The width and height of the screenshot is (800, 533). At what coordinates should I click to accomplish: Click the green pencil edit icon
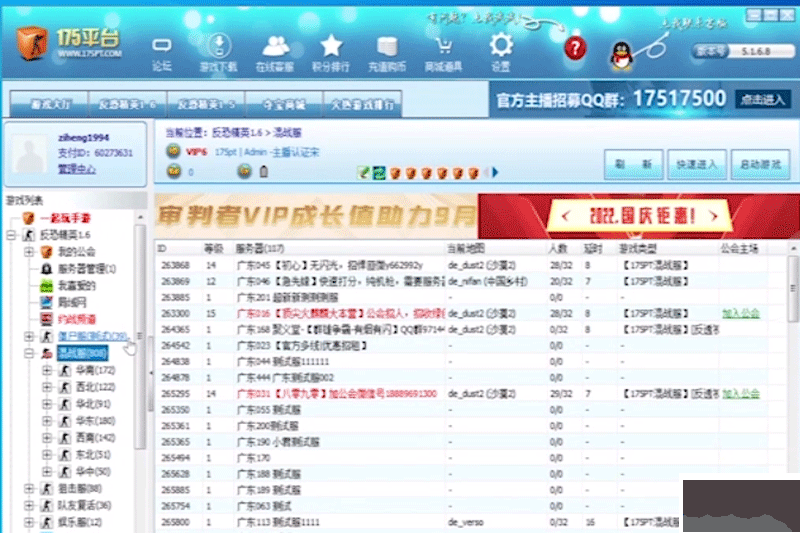point(363,172)
